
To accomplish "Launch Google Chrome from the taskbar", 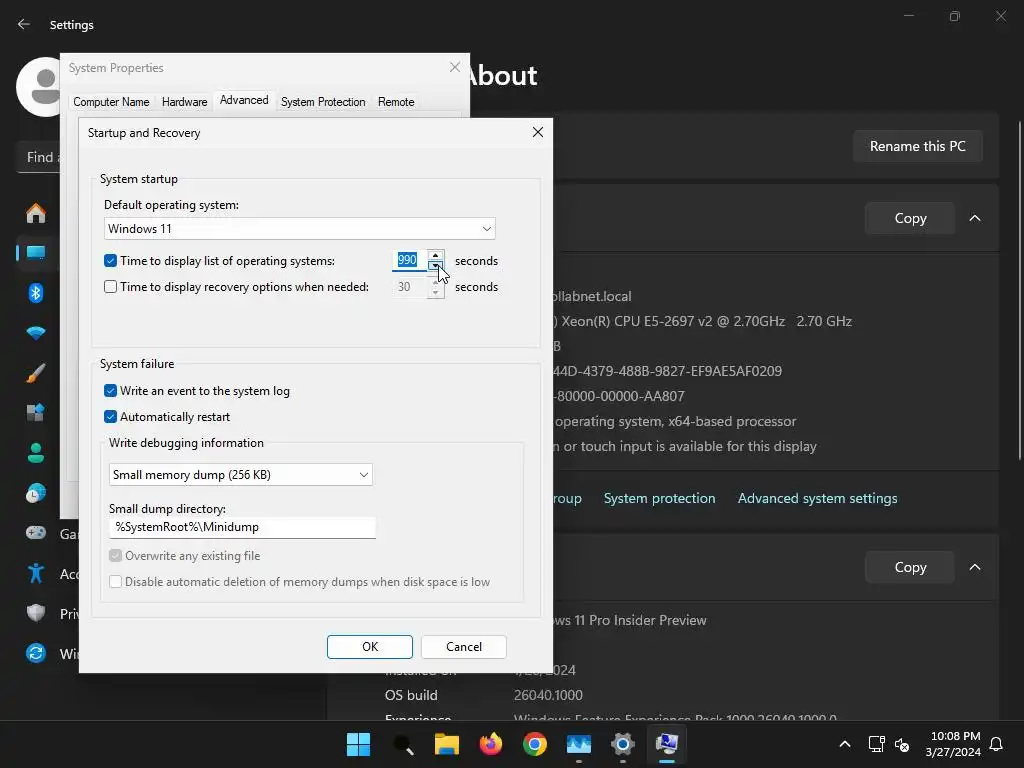I will click(x=535, y=744).
